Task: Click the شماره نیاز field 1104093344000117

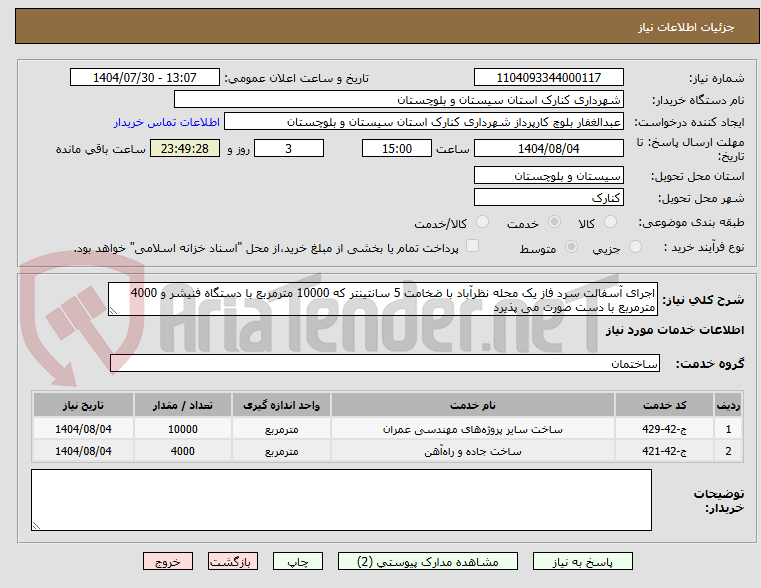Action: (548, 78)
